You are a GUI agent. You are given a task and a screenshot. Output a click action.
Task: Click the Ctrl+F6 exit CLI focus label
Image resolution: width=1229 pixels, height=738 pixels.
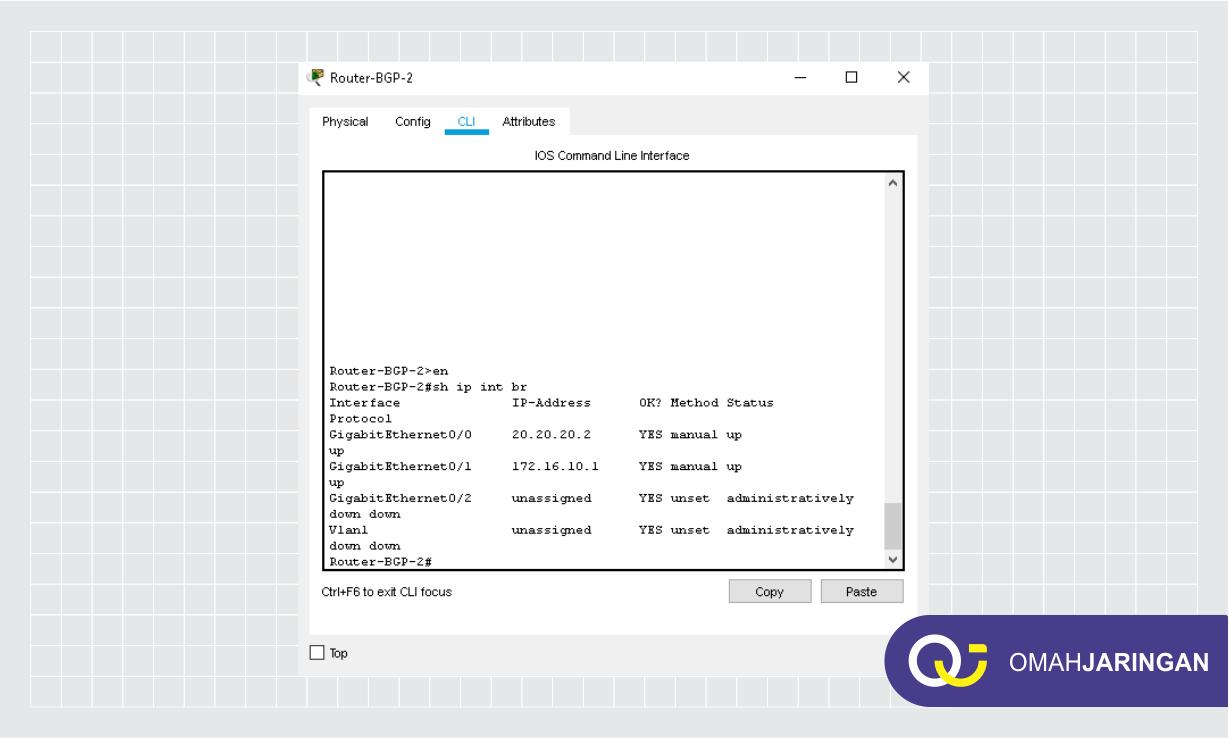pyautogui.click(x=385, y=591)
